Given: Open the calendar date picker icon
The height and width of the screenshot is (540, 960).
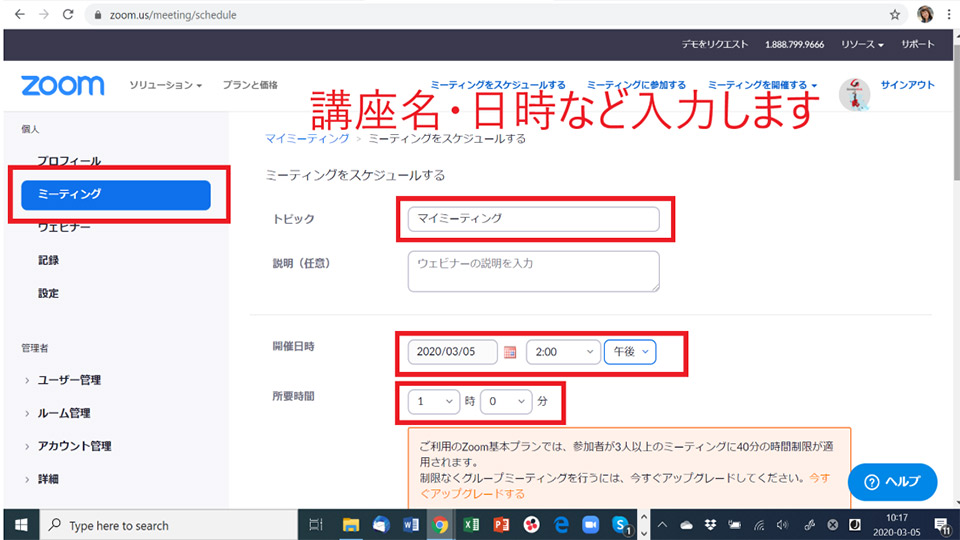Looking at the screenshot, I should [x=510, y=352].
